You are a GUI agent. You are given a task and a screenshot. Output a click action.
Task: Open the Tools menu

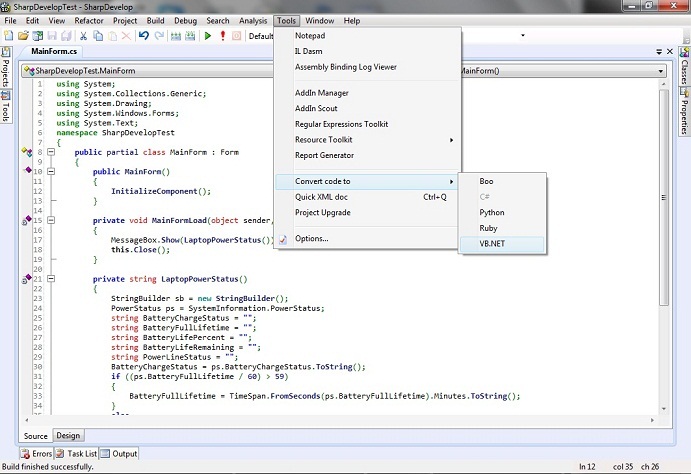click(286, 21)
